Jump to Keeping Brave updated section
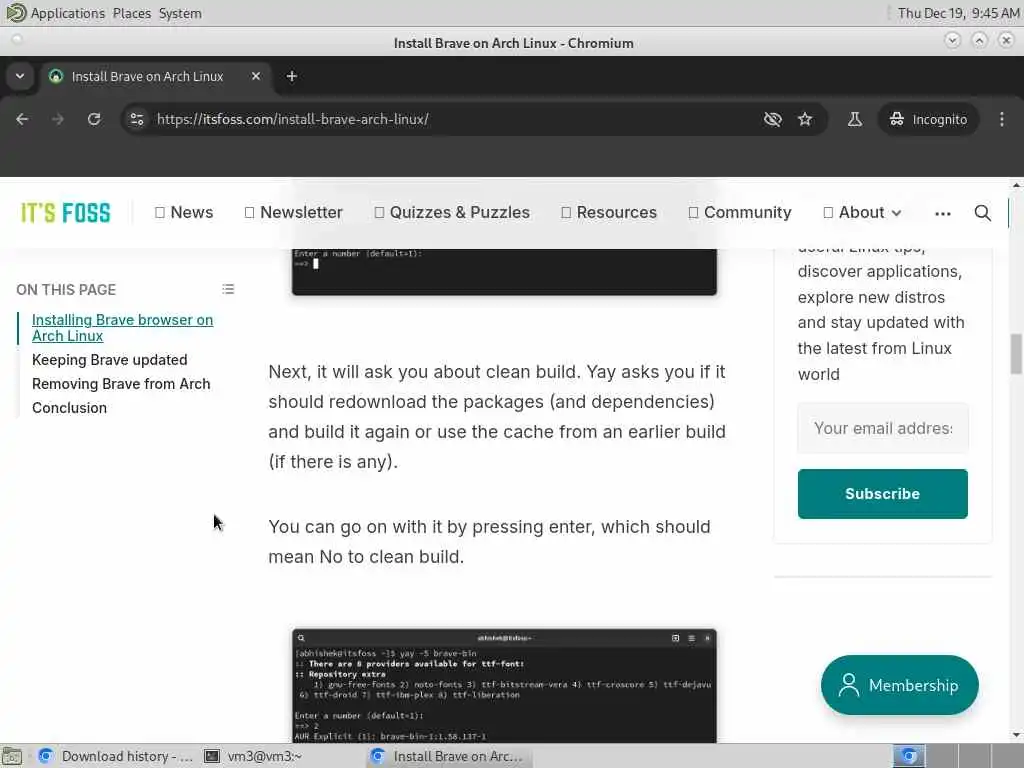Viewport: 1024px width, 768px height. coord(110,360)
